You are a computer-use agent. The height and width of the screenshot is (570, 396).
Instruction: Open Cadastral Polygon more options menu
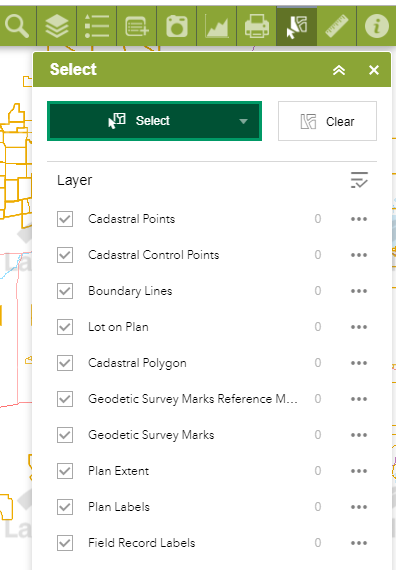(x=359, y=363)
